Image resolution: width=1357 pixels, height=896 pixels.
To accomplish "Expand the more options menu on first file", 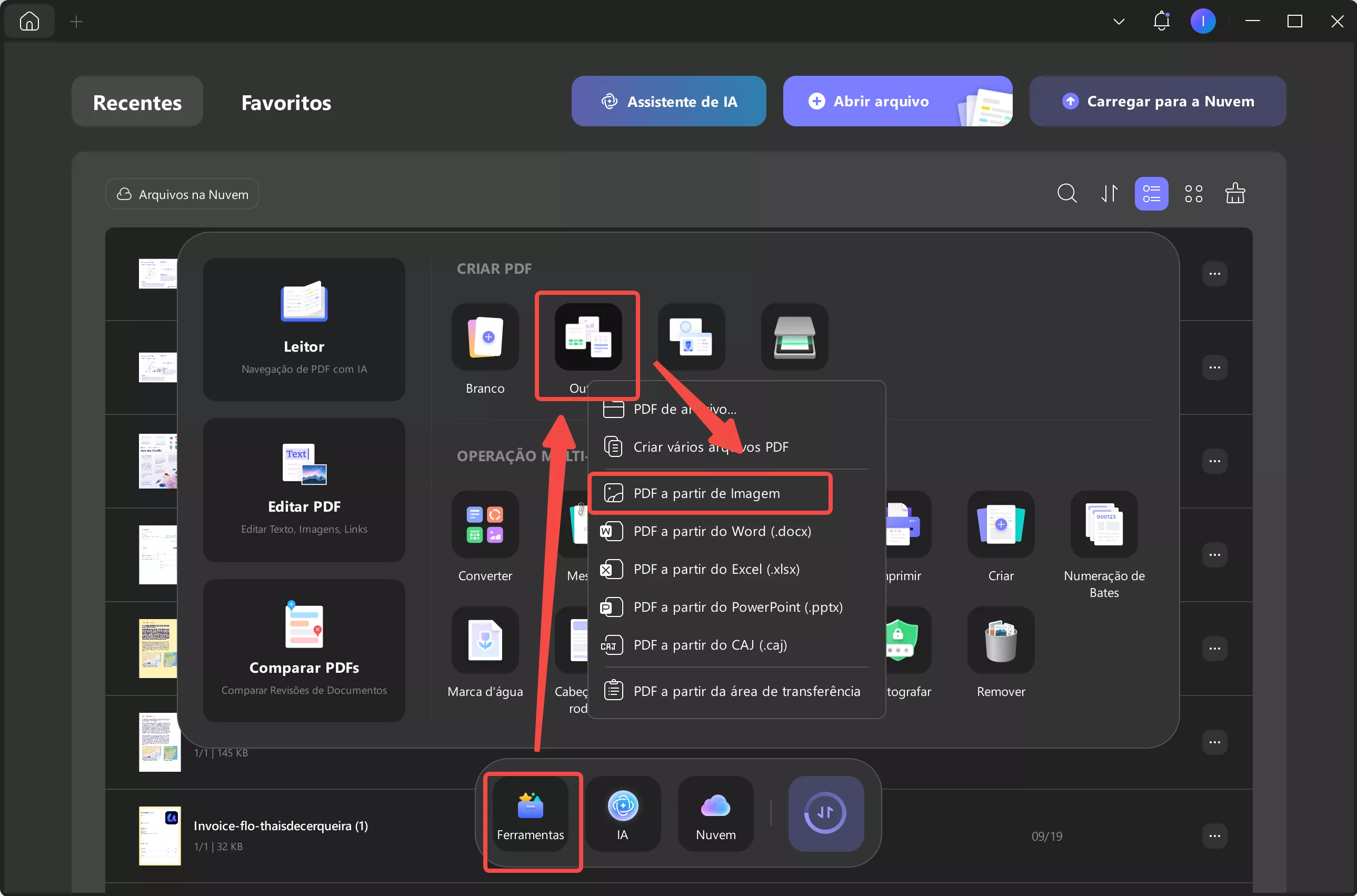I will pos(1216,274).
